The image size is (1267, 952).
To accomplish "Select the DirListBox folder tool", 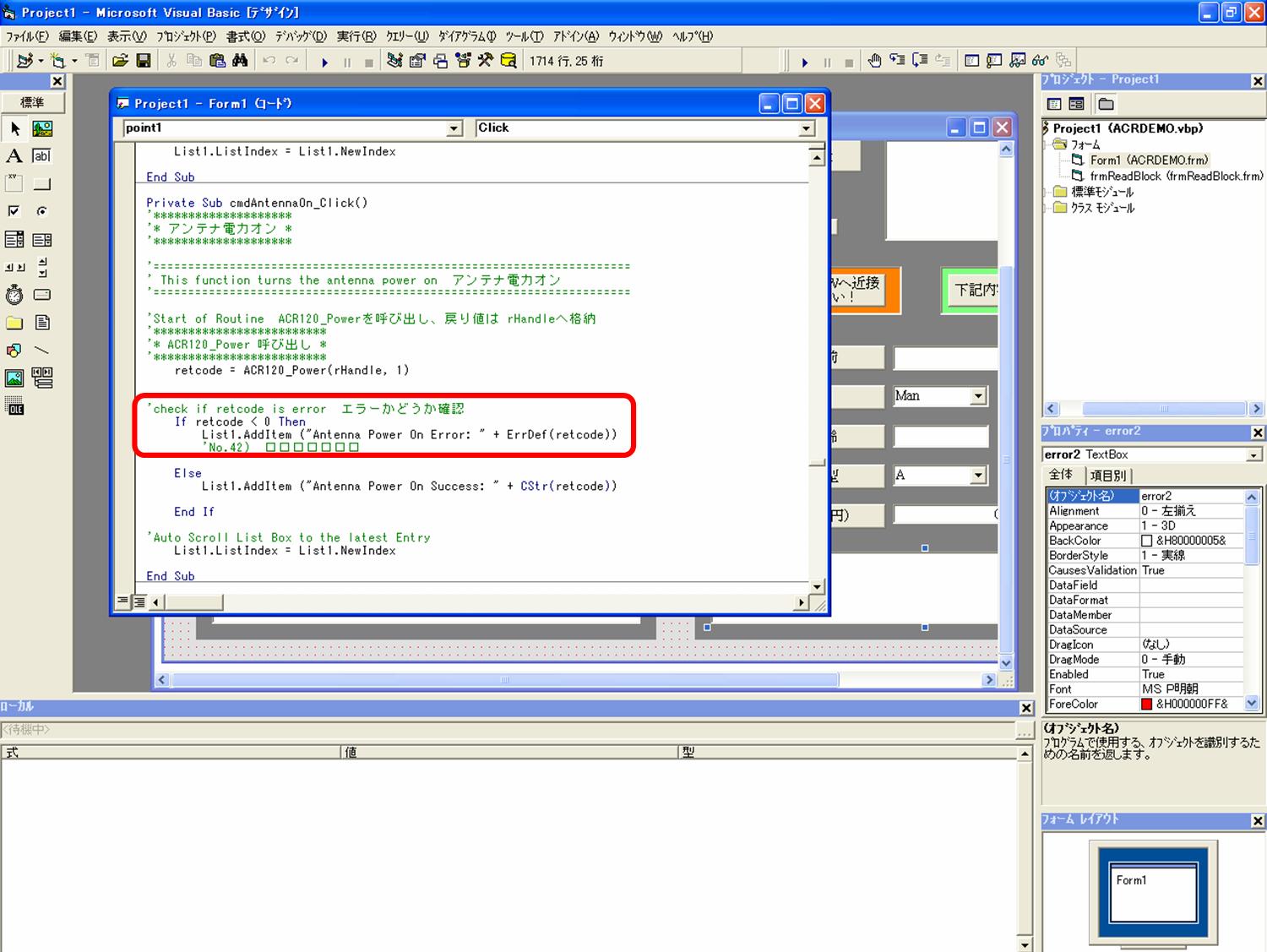I will (14, 323).
